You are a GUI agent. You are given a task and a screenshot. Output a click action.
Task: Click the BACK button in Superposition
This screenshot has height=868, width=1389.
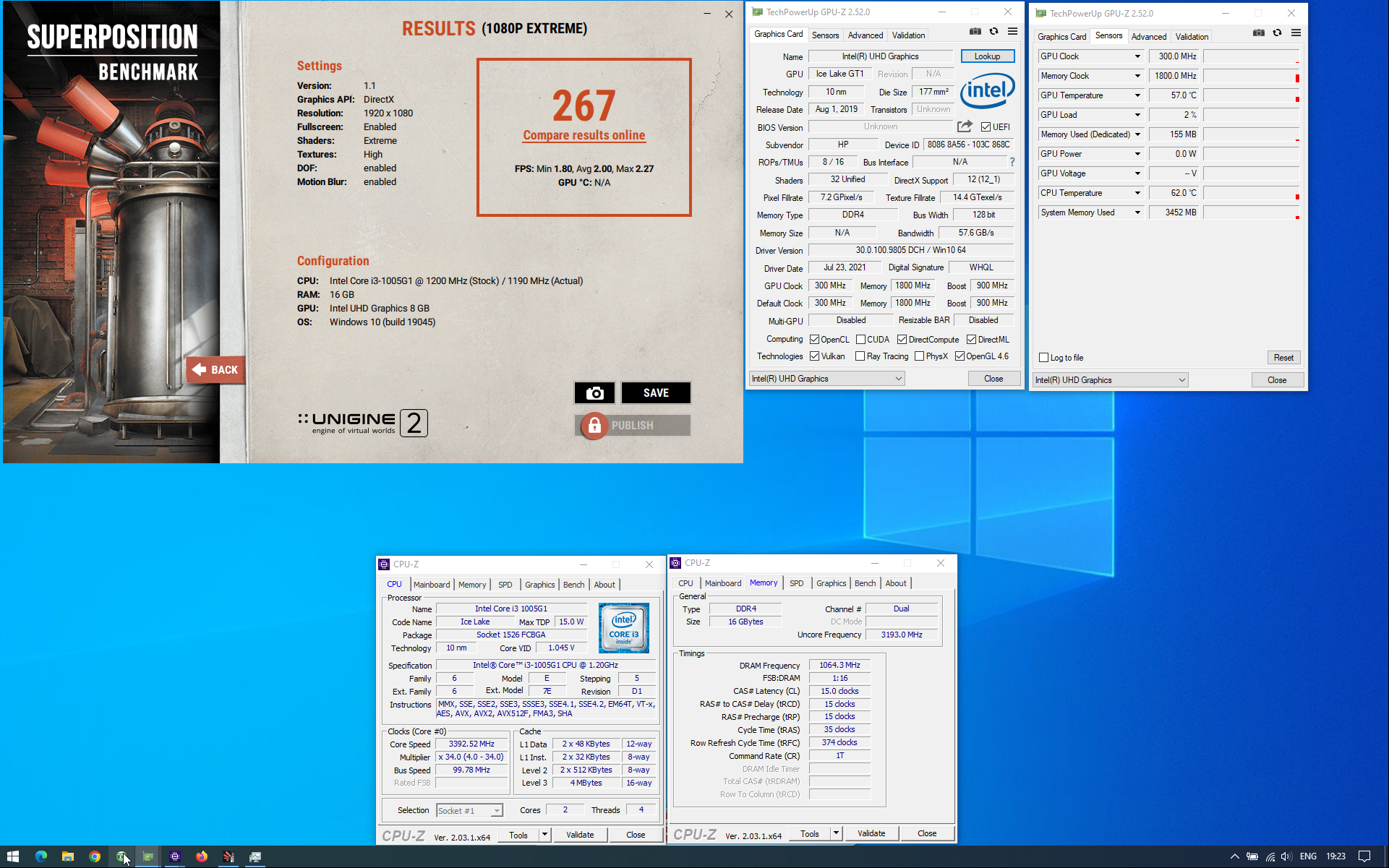pos(215,369)
